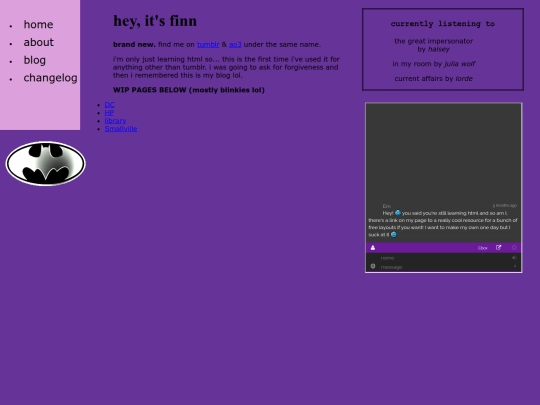Open the DC blinkies page
Screen dimensions: 540x405
[x=110, y=105]
